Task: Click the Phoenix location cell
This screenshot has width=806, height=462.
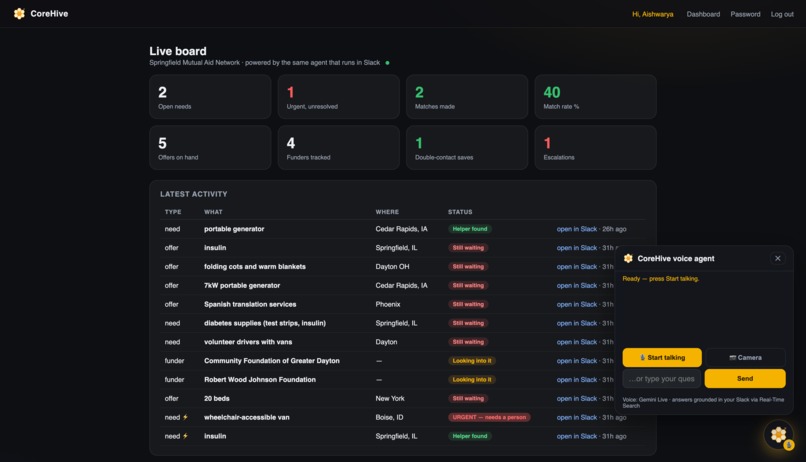Action: [388, 304]
